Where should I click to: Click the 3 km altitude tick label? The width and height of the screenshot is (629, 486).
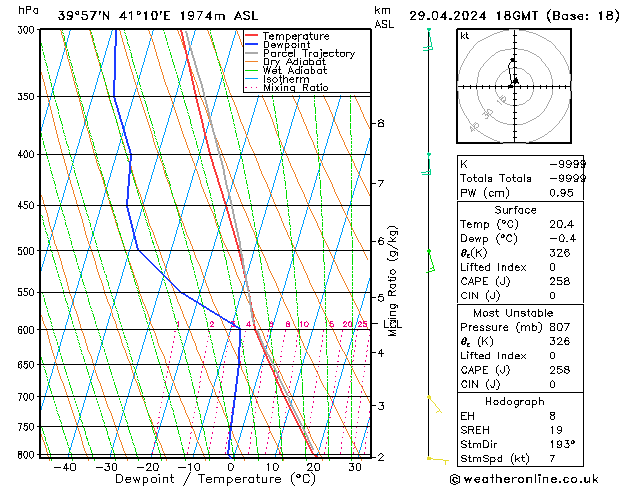(381, 406)
